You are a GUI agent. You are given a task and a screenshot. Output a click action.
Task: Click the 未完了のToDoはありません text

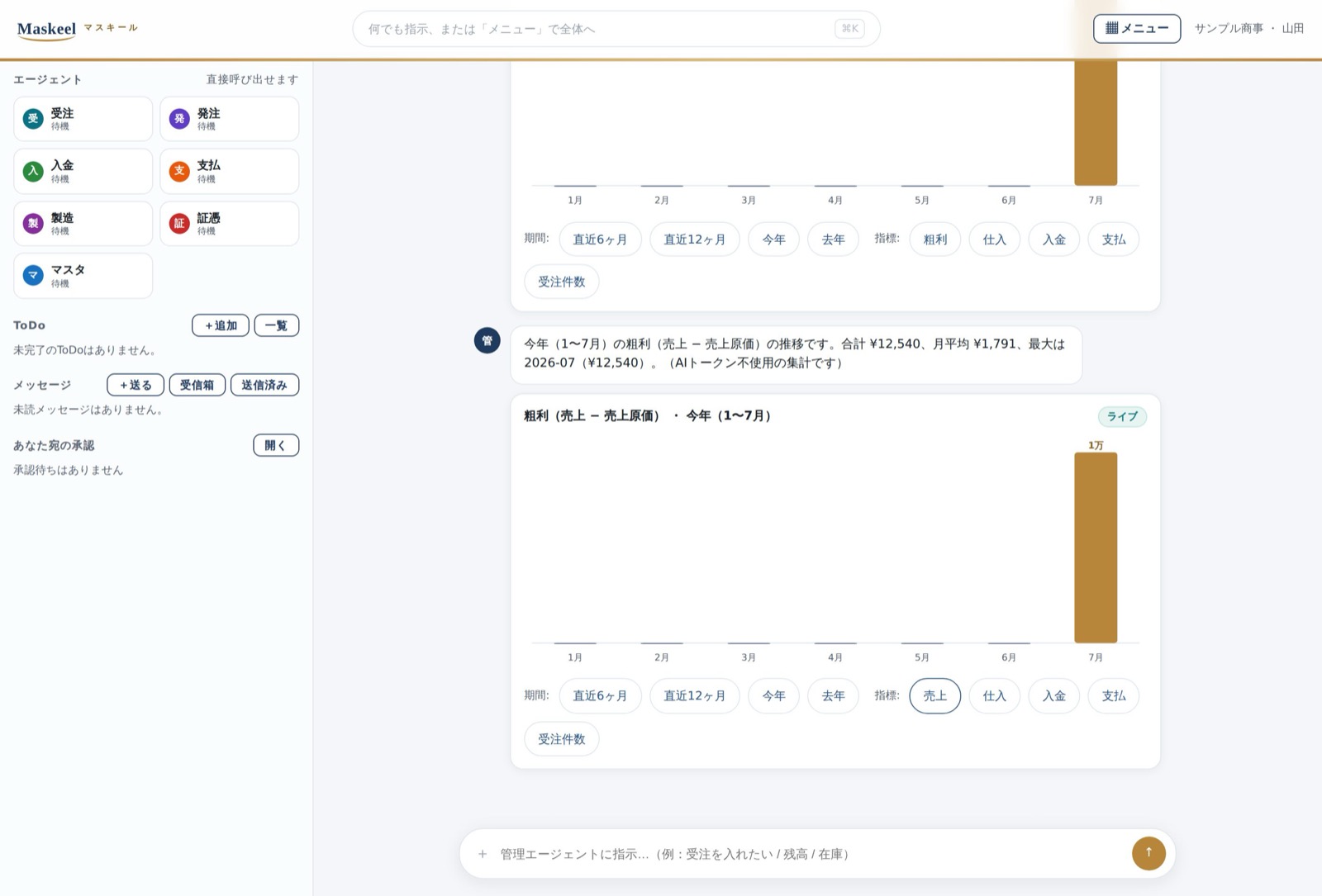85,350
